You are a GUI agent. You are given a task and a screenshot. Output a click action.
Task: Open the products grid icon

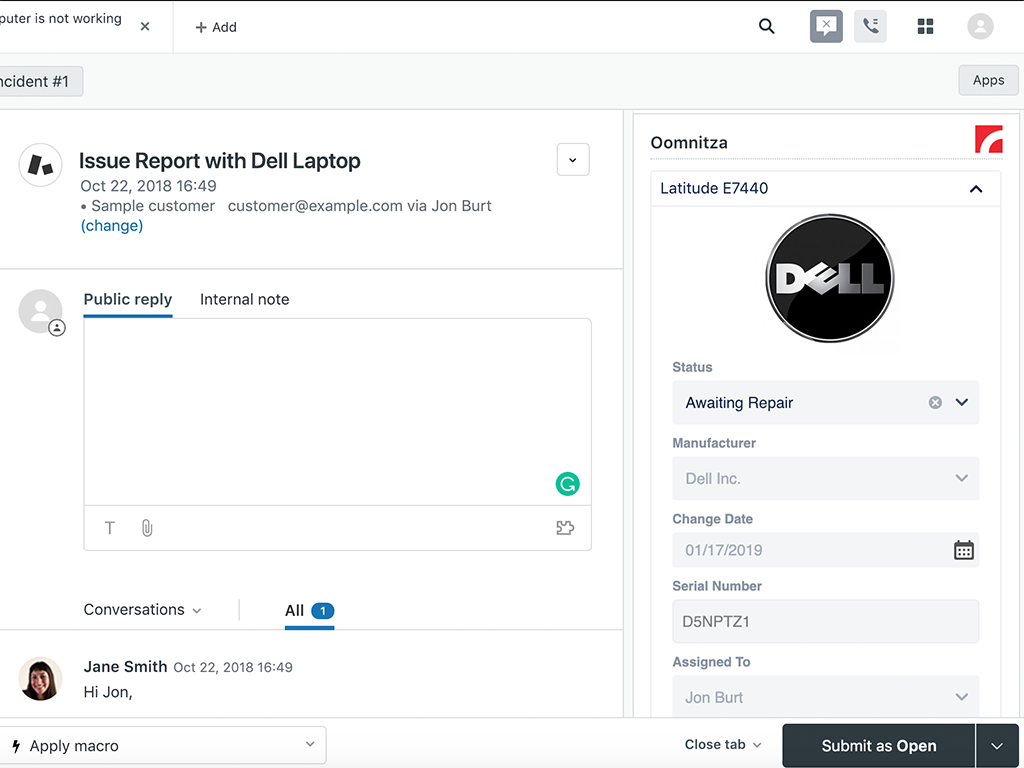(925, 27)
